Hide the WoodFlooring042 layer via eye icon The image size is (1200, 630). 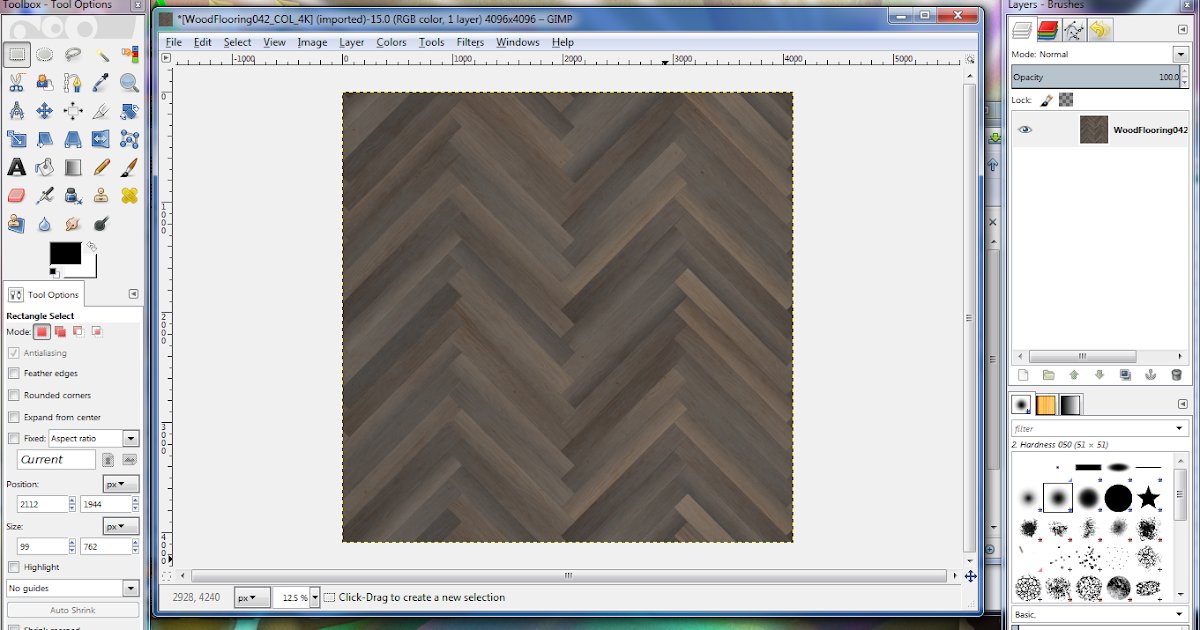pos(1025,130)
